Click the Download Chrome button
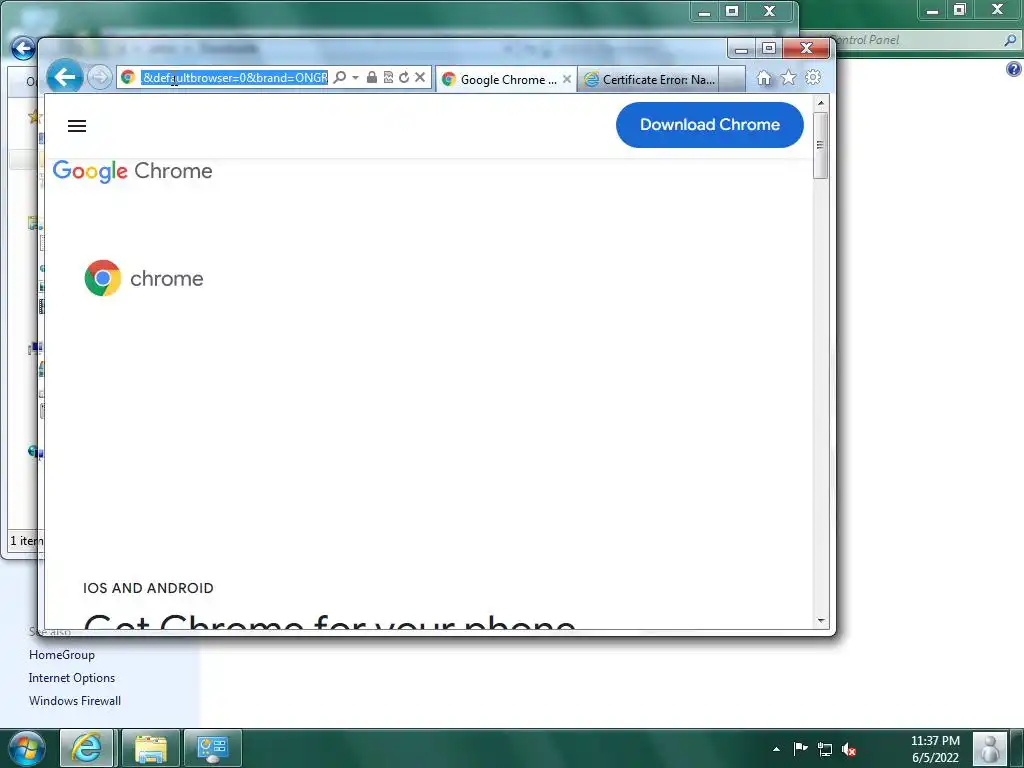This screenshot has width=1024, height=768. (x=709, y=125)
